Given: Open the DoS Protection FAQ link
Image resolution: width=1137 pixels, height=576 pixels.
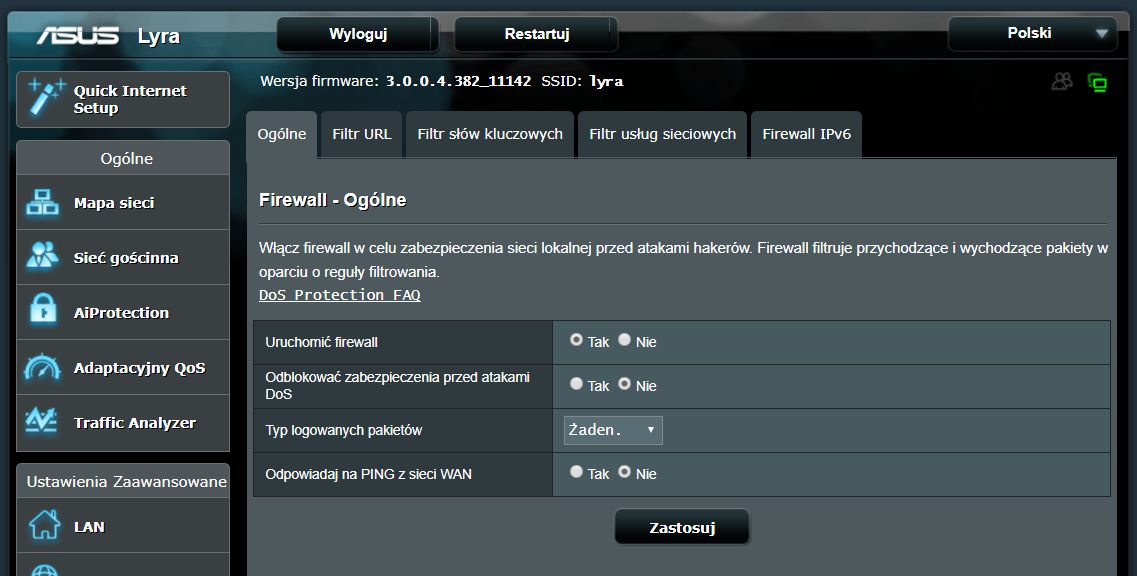Looking at the screenshot, I should tap(339, 295).
